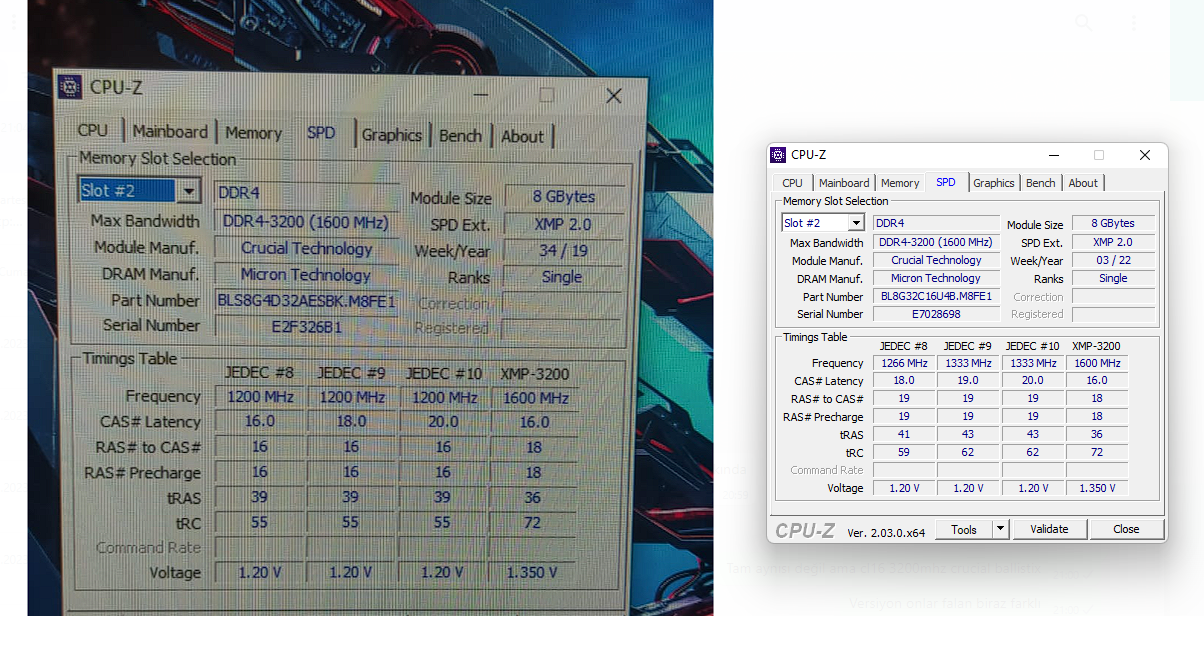Select the SPD tab in the left CPU-Z window

pos(321,133)
